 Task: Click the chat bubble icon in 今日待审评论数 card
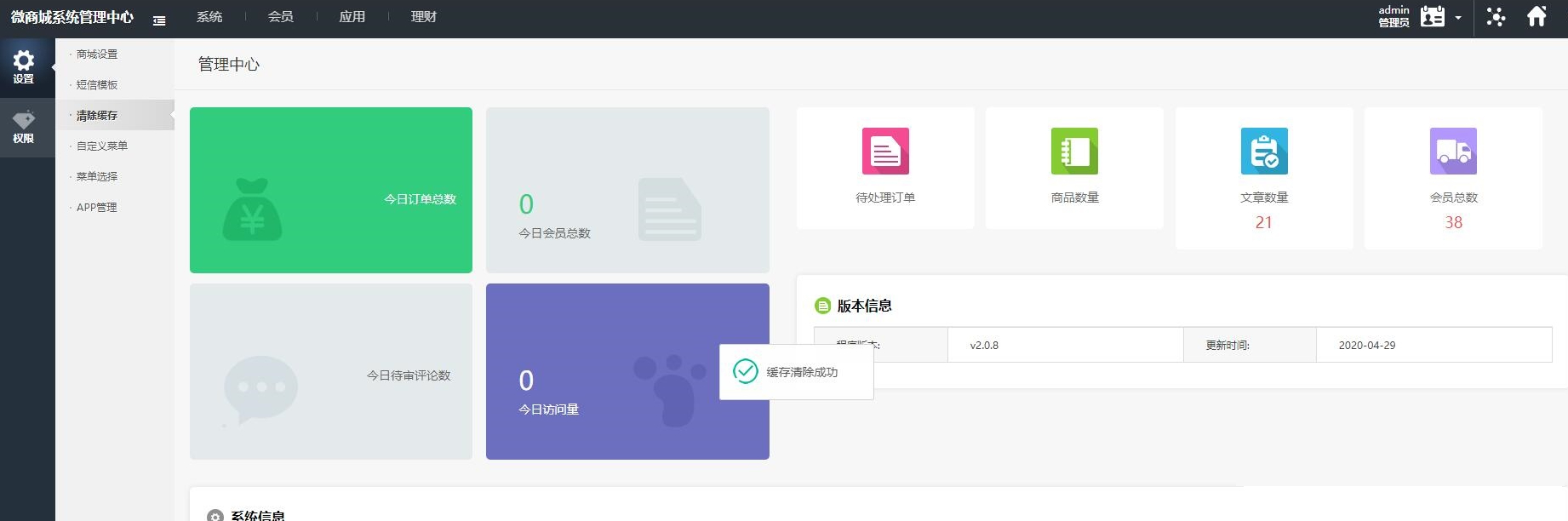260,390
